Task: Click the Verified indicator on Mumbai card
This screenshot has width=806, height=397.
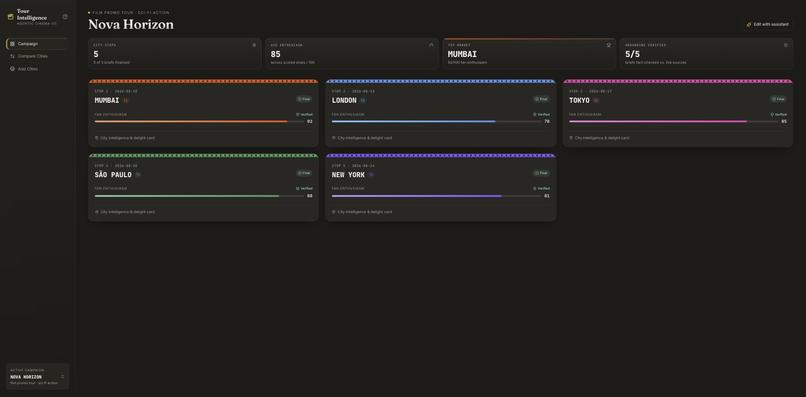Action: [304, 114]
